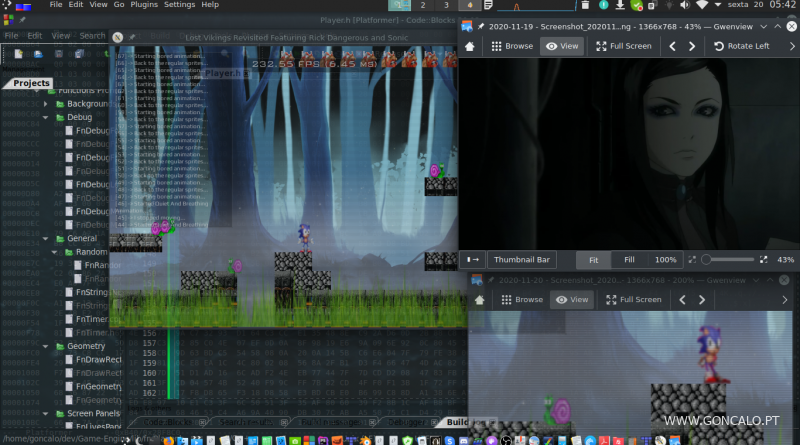Screen dimensions: 800x445
Task: Open the volume control tray icon
Action: coord(685,5)
